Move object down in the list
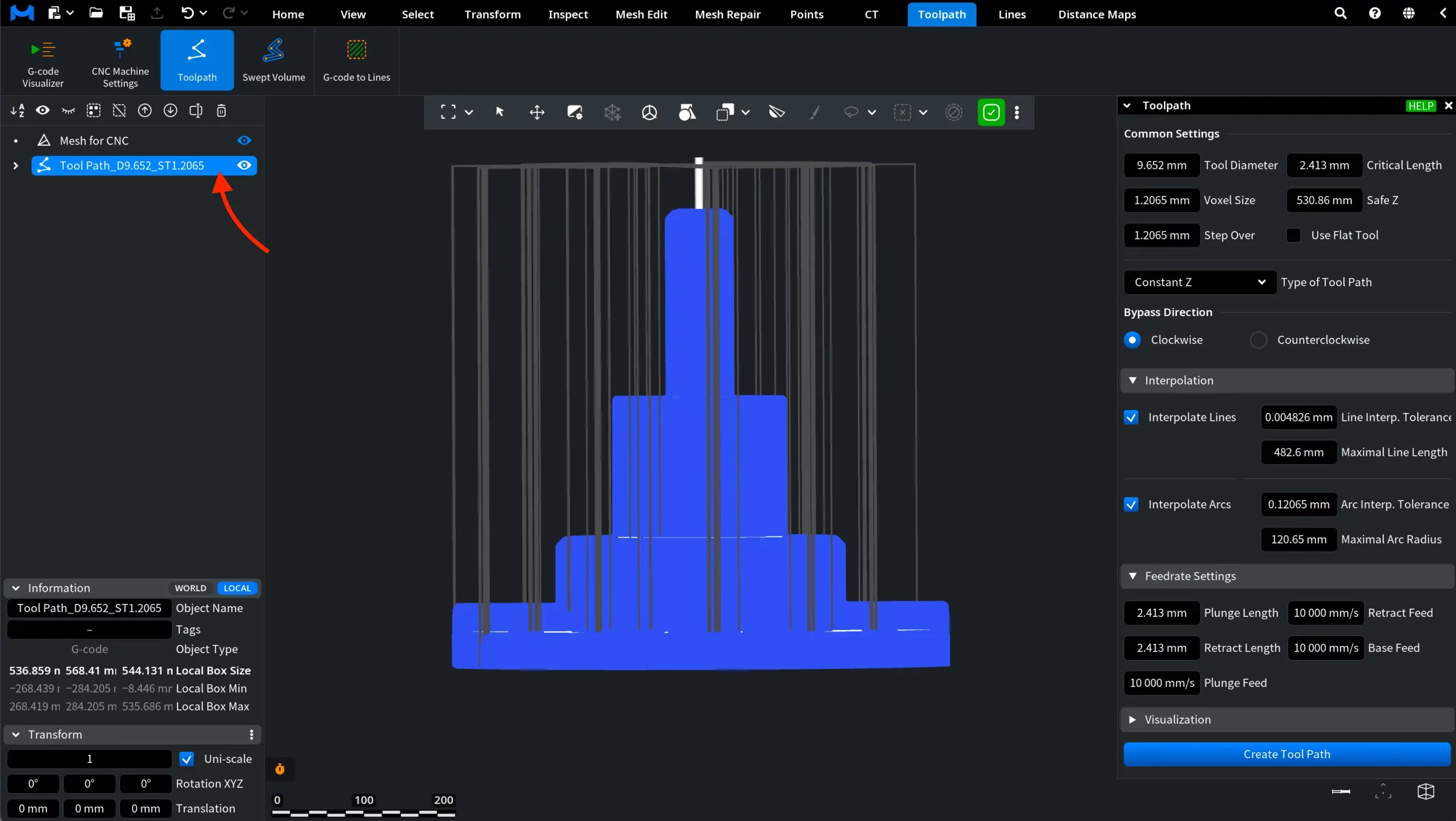This screenshot has width=1456, height=821. pos(171,110)
